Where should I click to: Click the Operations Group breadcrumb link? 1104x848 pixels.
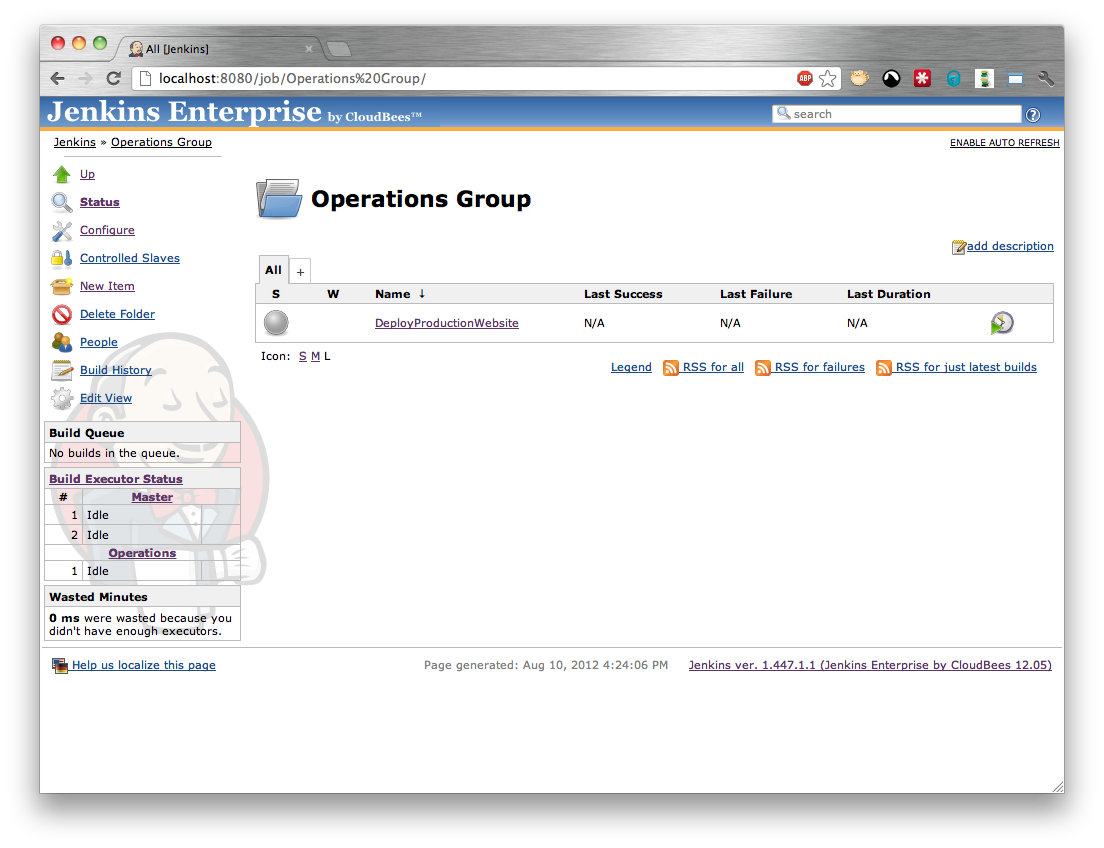(x=161, y=142)
